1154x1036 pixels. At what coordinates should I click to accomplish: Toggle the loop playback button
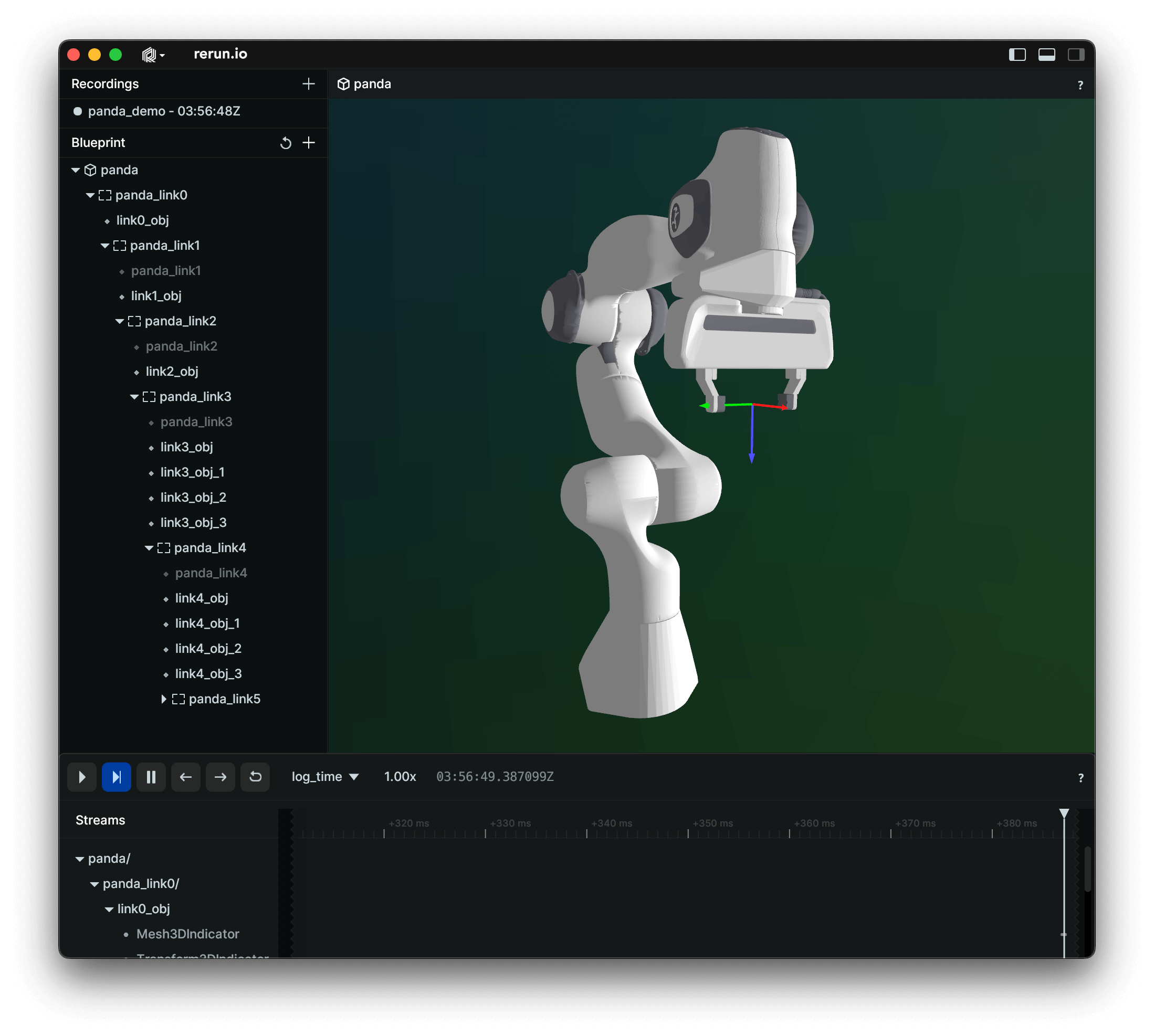point(255,777)
